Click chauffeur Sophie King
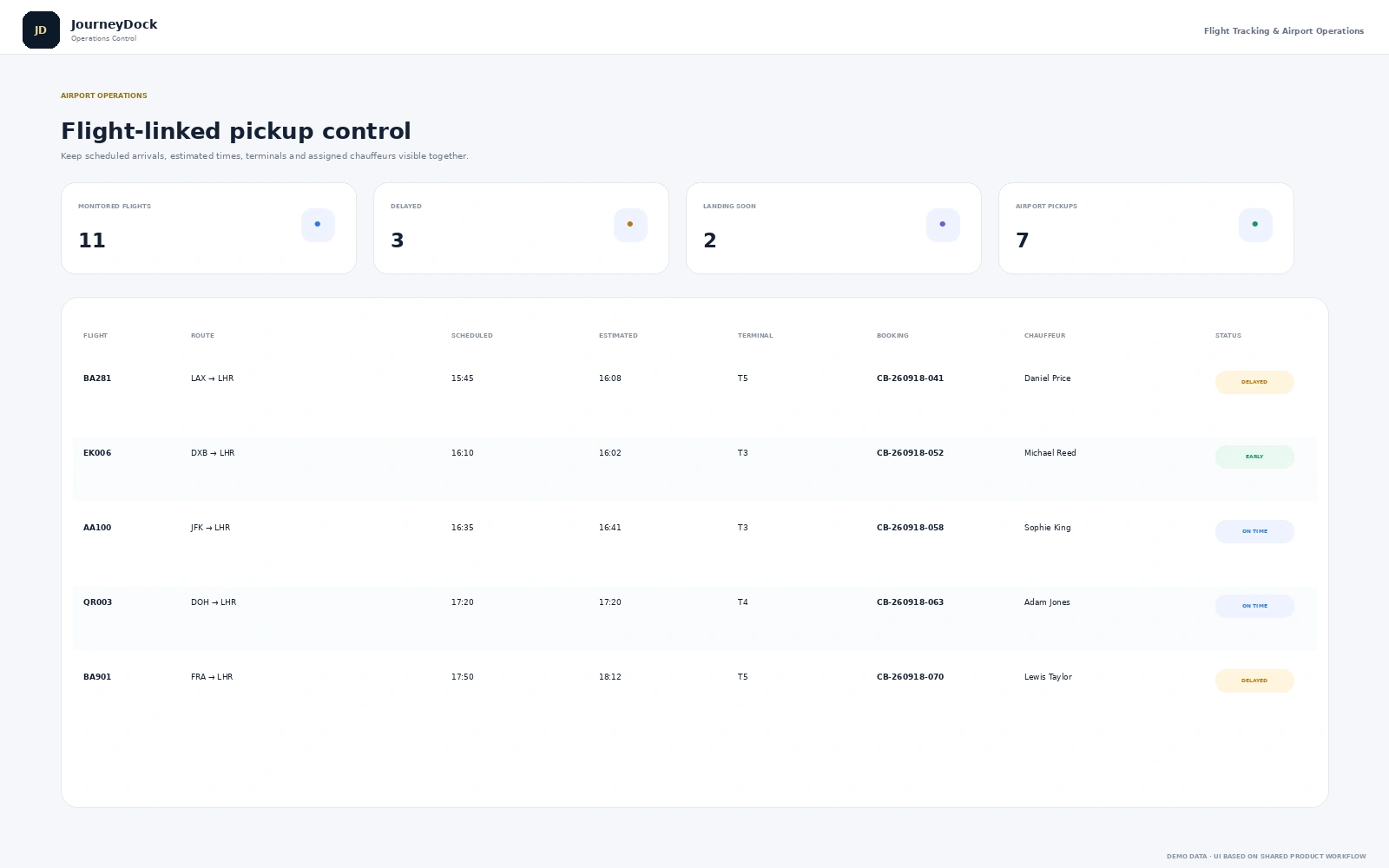Screen dimensions: 1389x868 [1047, 528]
